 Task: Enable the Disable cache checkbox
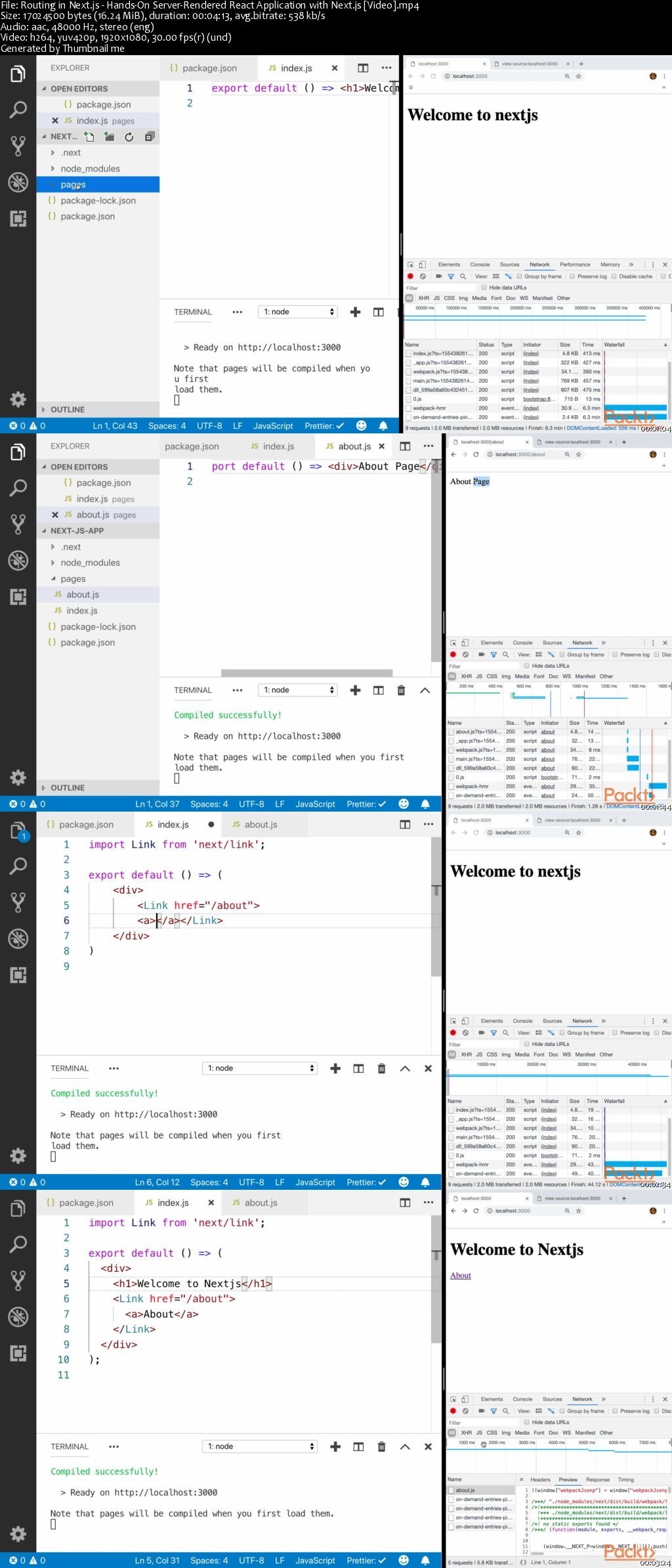point(614,276)
